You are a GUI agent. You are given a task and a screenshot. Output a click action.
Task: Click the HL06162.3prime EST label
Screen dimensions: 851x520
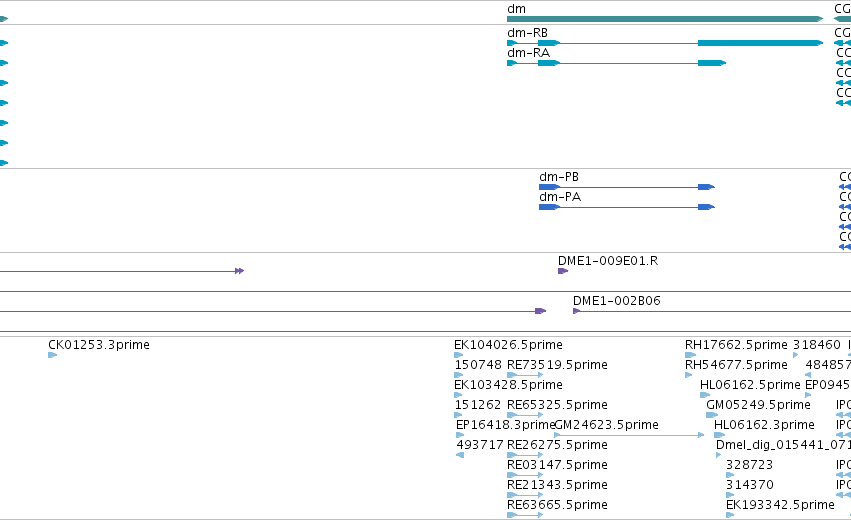[764, 424]
